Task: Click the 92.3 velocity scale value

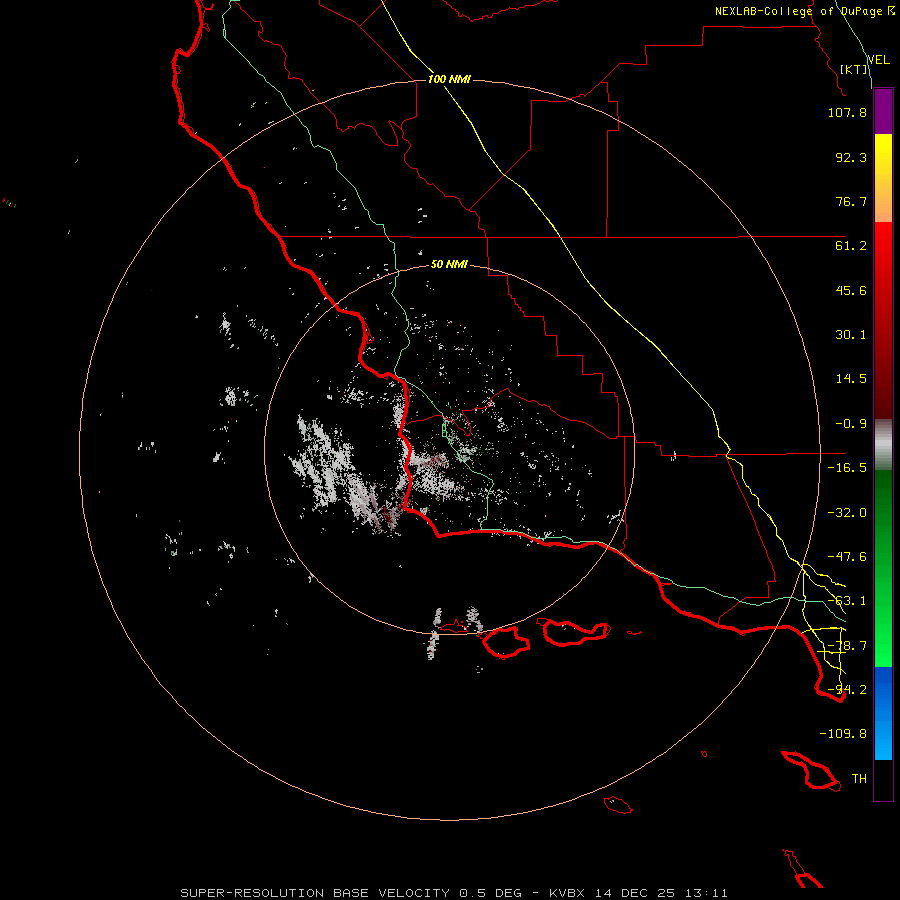Action: pyautogui.click(x=851, y=157)
